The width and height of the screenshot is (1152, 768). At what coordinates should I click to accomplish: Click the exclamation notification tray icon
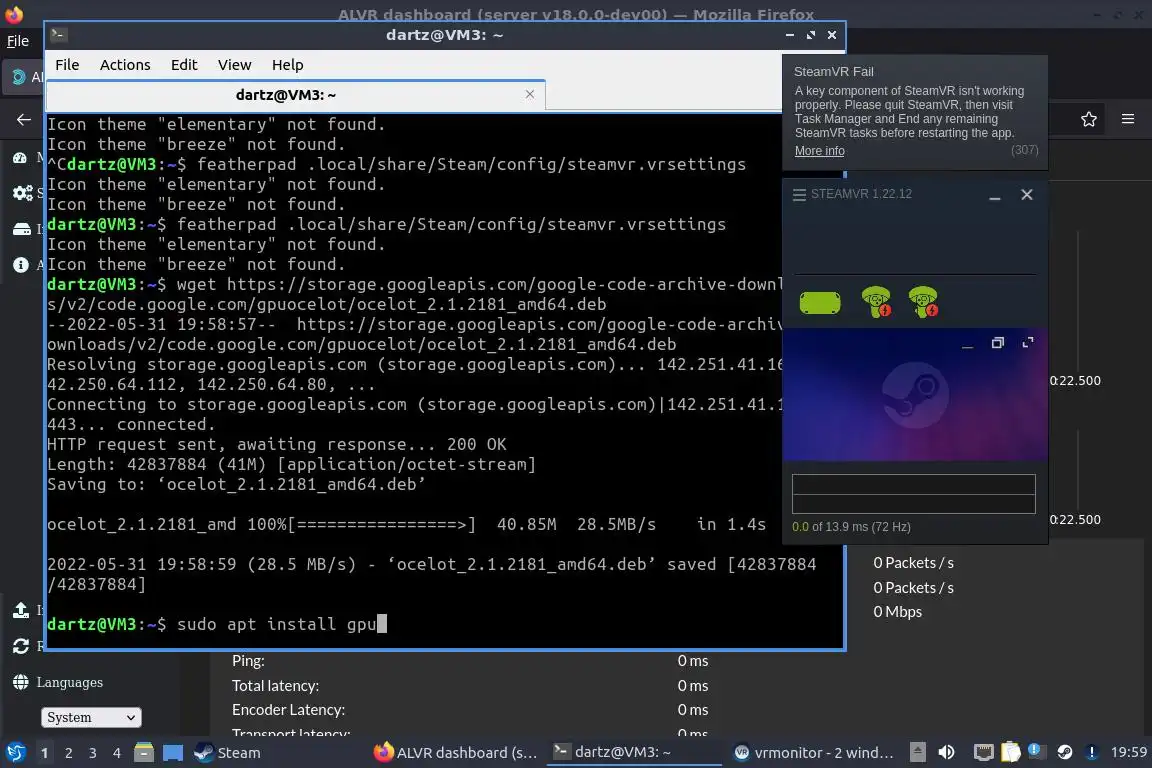(x=1092, y=752)
